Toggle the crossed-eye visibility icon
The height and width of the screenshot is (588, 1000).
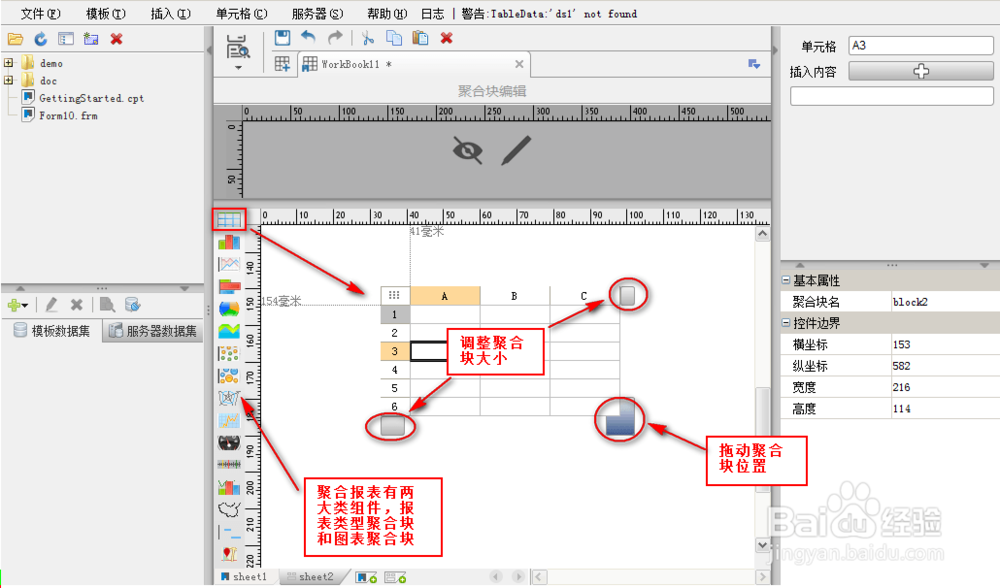pos(467,151)
